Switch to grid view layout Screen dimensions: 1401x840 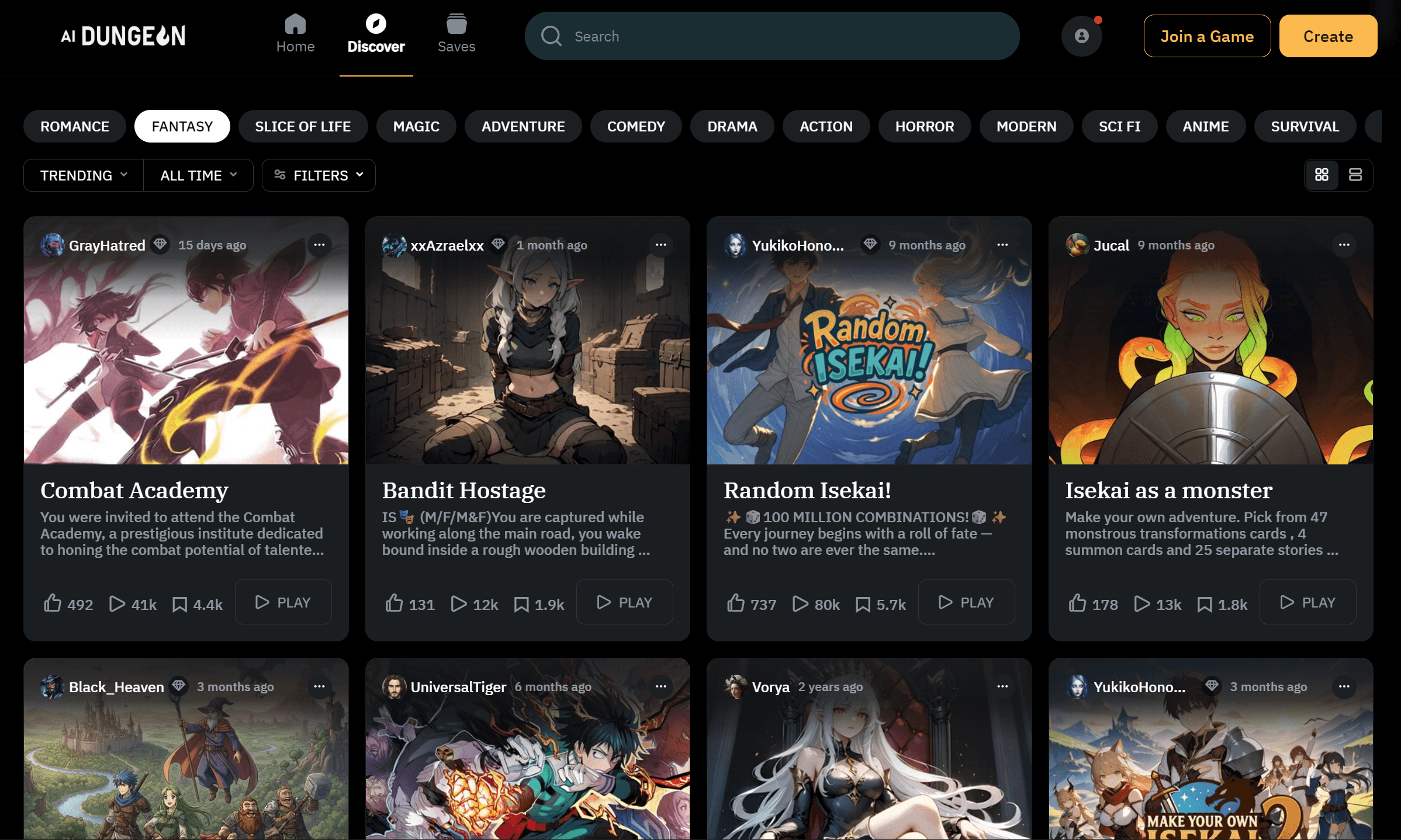click(1322, 175)
